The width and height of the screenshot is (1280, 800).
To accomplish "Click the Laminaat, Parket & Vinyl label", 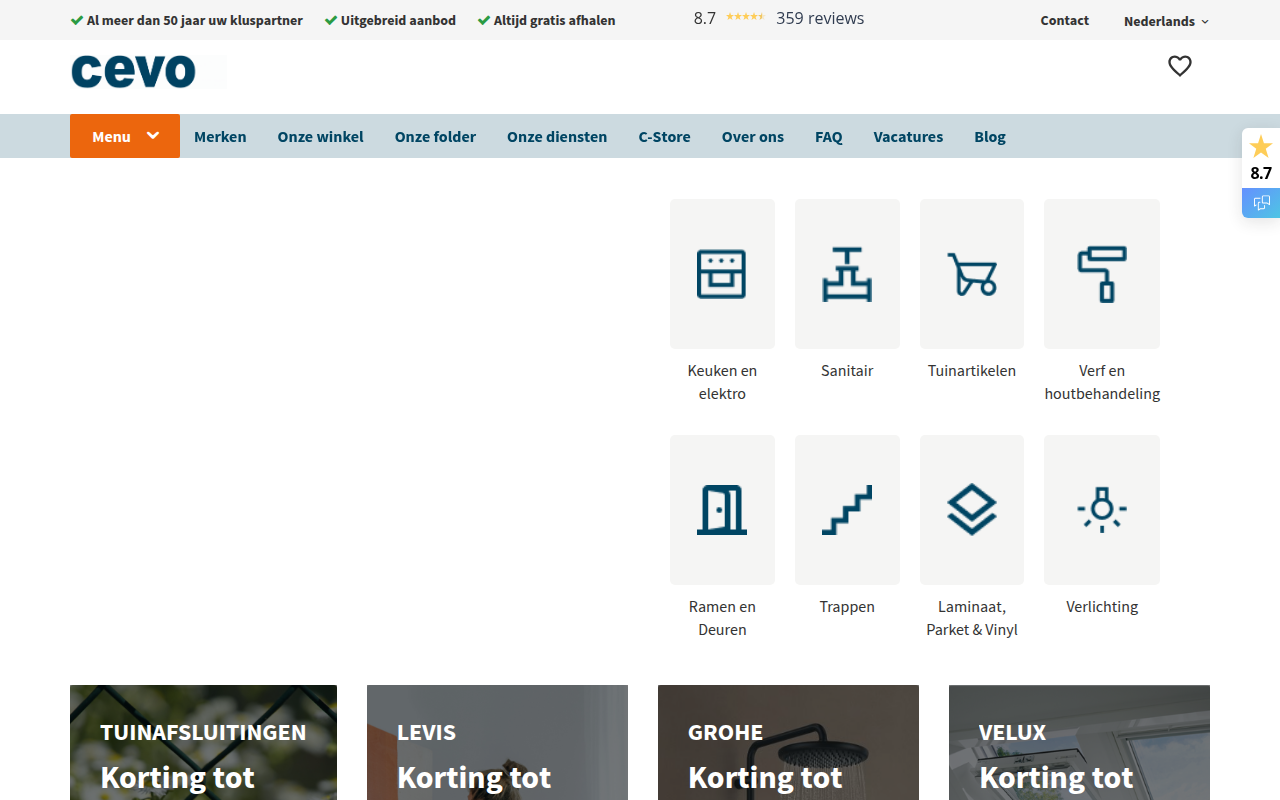I will coord(972,618).
